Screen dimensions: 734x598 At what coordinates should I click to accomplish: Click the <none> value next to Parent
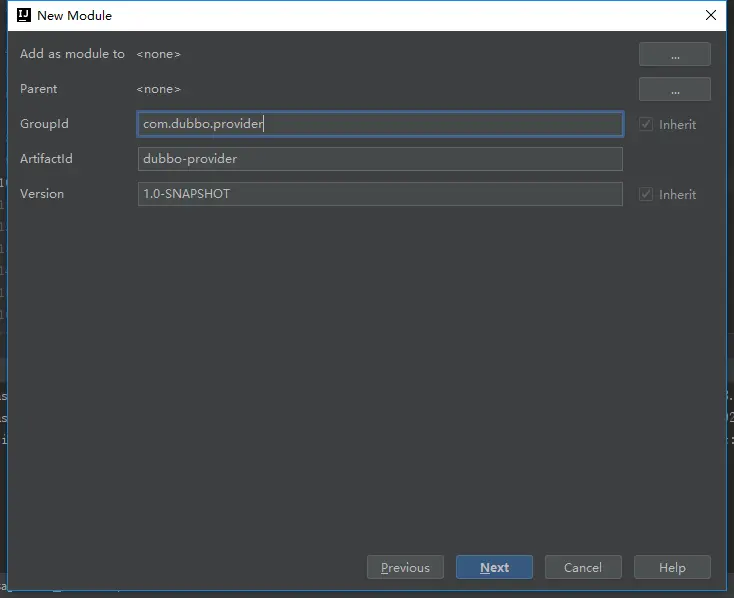(x=159, y=89)
